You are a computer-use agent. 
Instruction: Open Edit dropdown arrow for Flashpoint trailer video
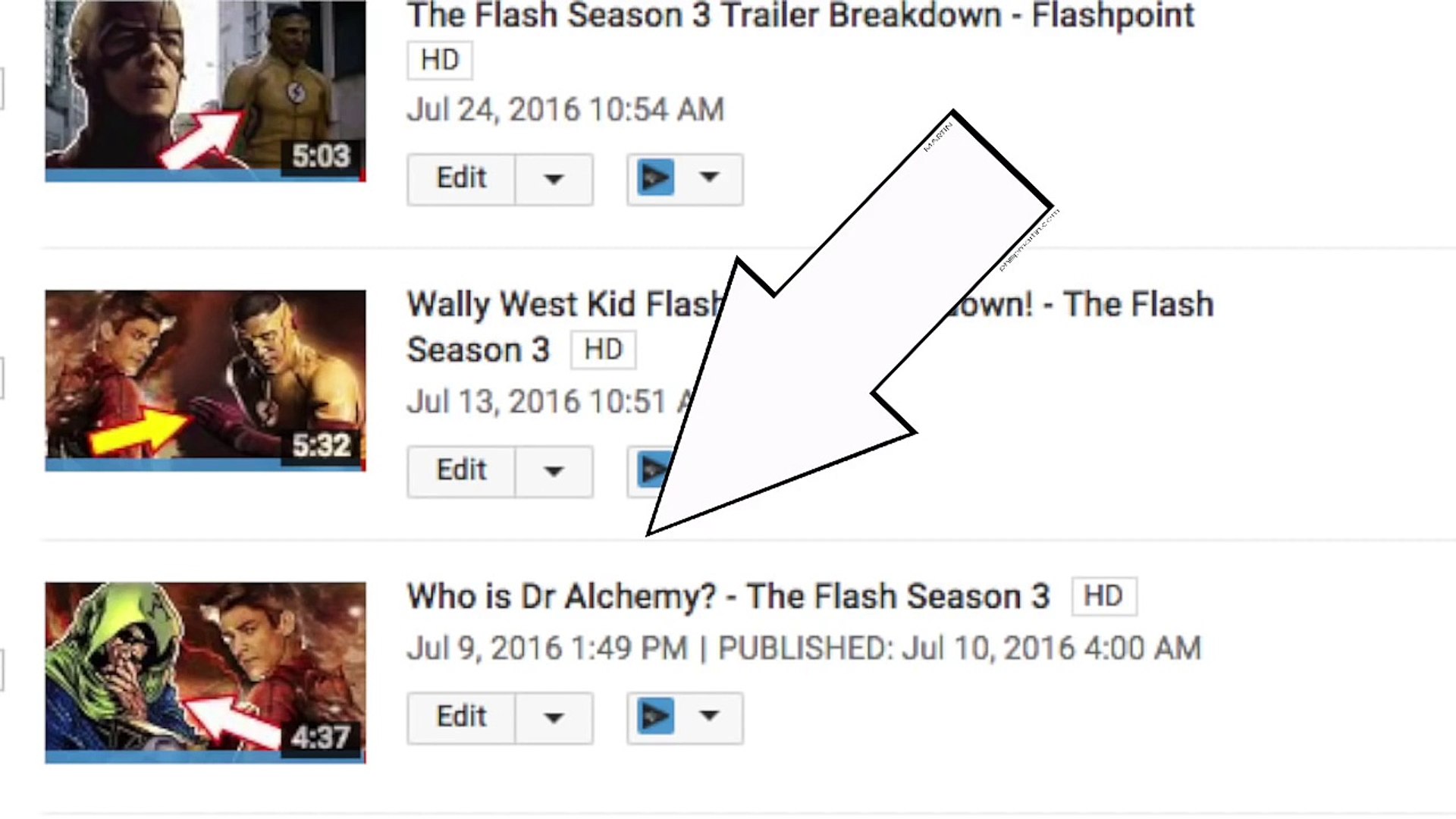[x=554, y=179]
